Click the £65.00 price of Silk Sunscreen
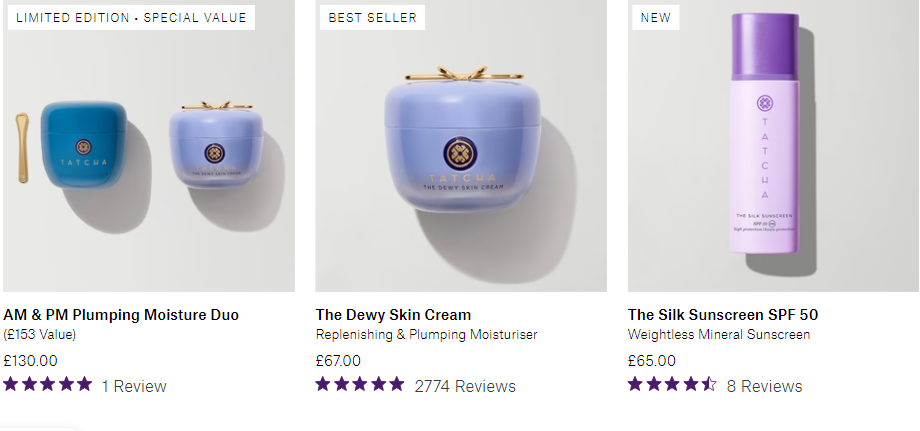This screenshot has height=431, width=920. 652,361
